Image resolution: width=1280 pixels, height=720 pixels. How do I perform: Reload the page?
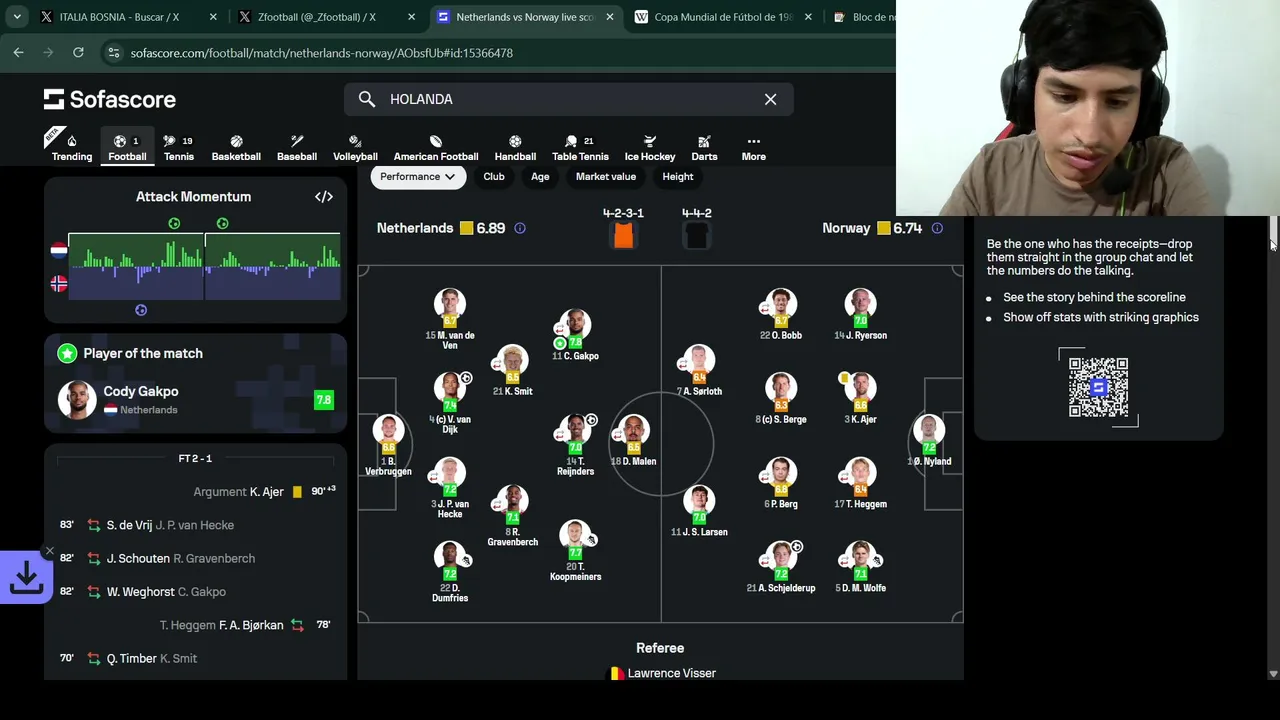pyautogui.click(x=78, y=52)
